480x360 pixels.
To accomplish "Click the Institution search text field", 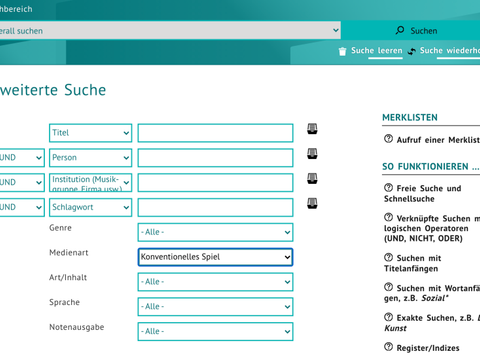I will pos(215,183).
